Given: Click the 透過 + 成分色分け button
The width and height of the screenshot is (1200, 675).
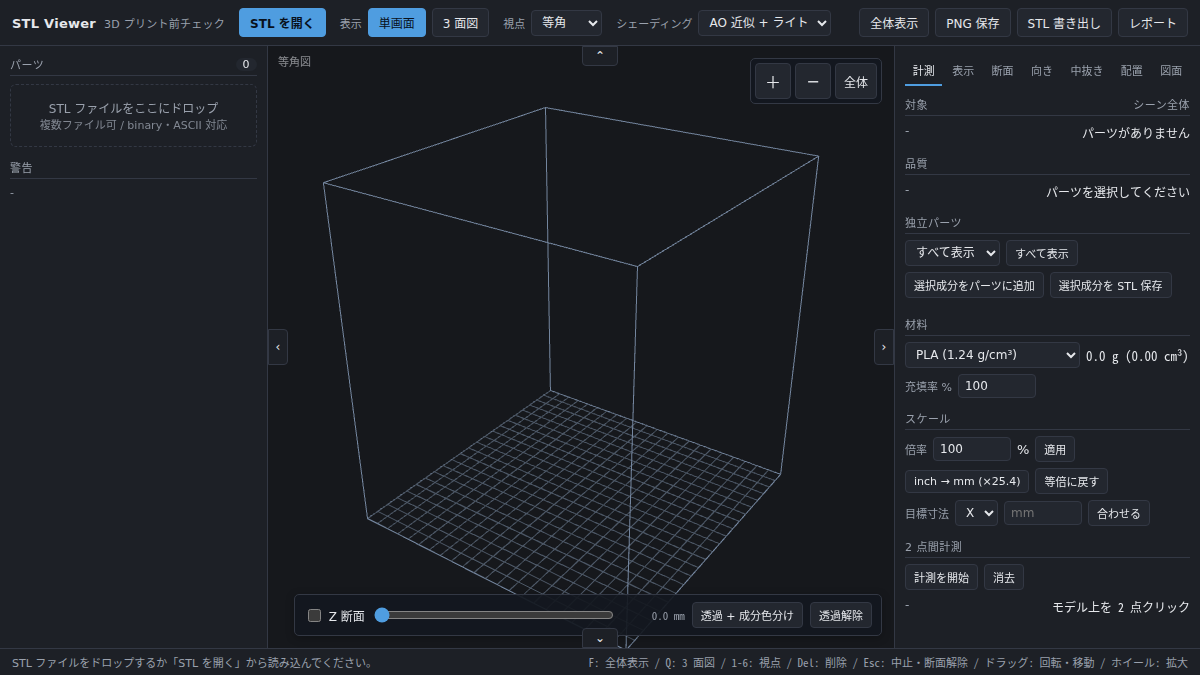Looking at the screenshot, I should pyautogui.click(x=747, y=615).
